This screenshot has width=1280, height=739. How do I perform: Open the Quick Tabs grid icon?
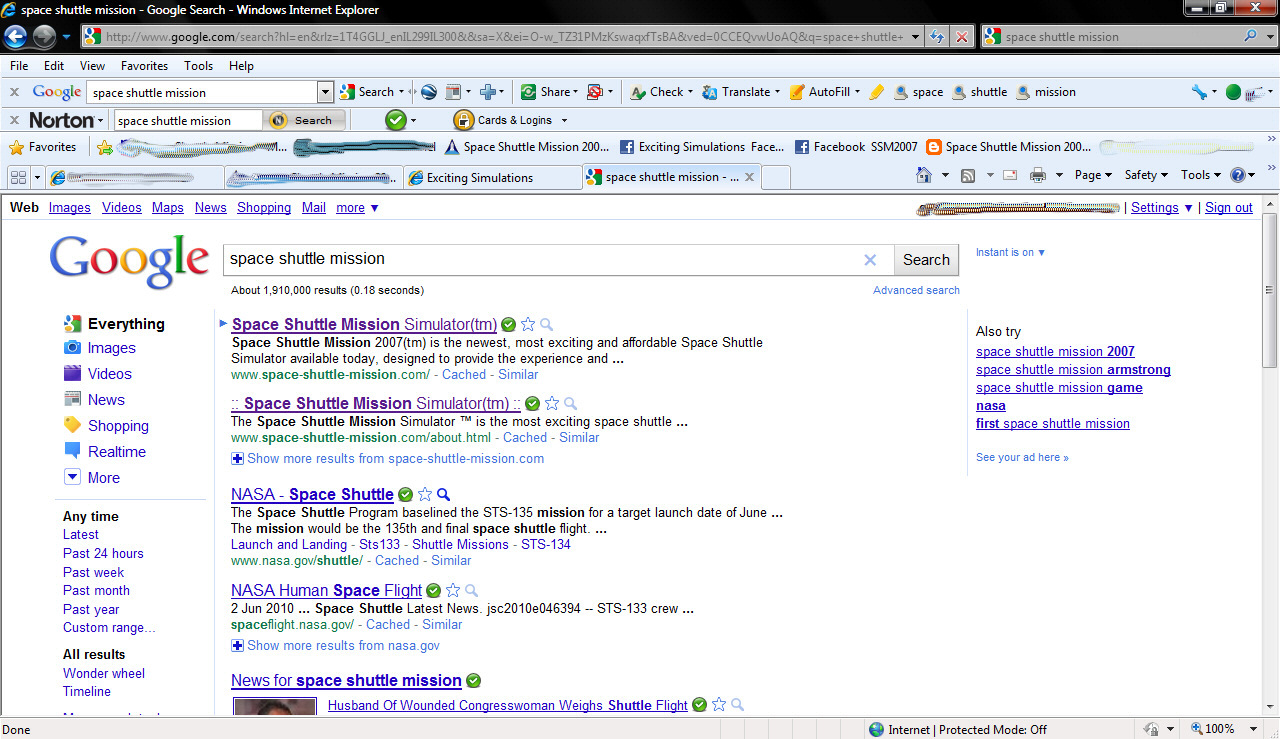(x=18, y=177)
